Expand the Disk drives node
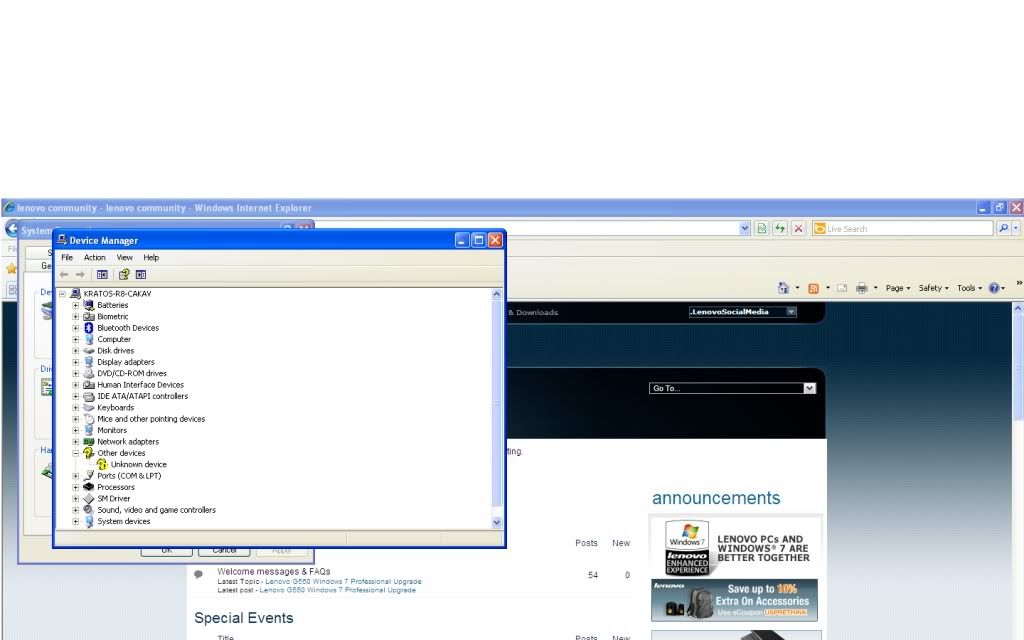 76,351
